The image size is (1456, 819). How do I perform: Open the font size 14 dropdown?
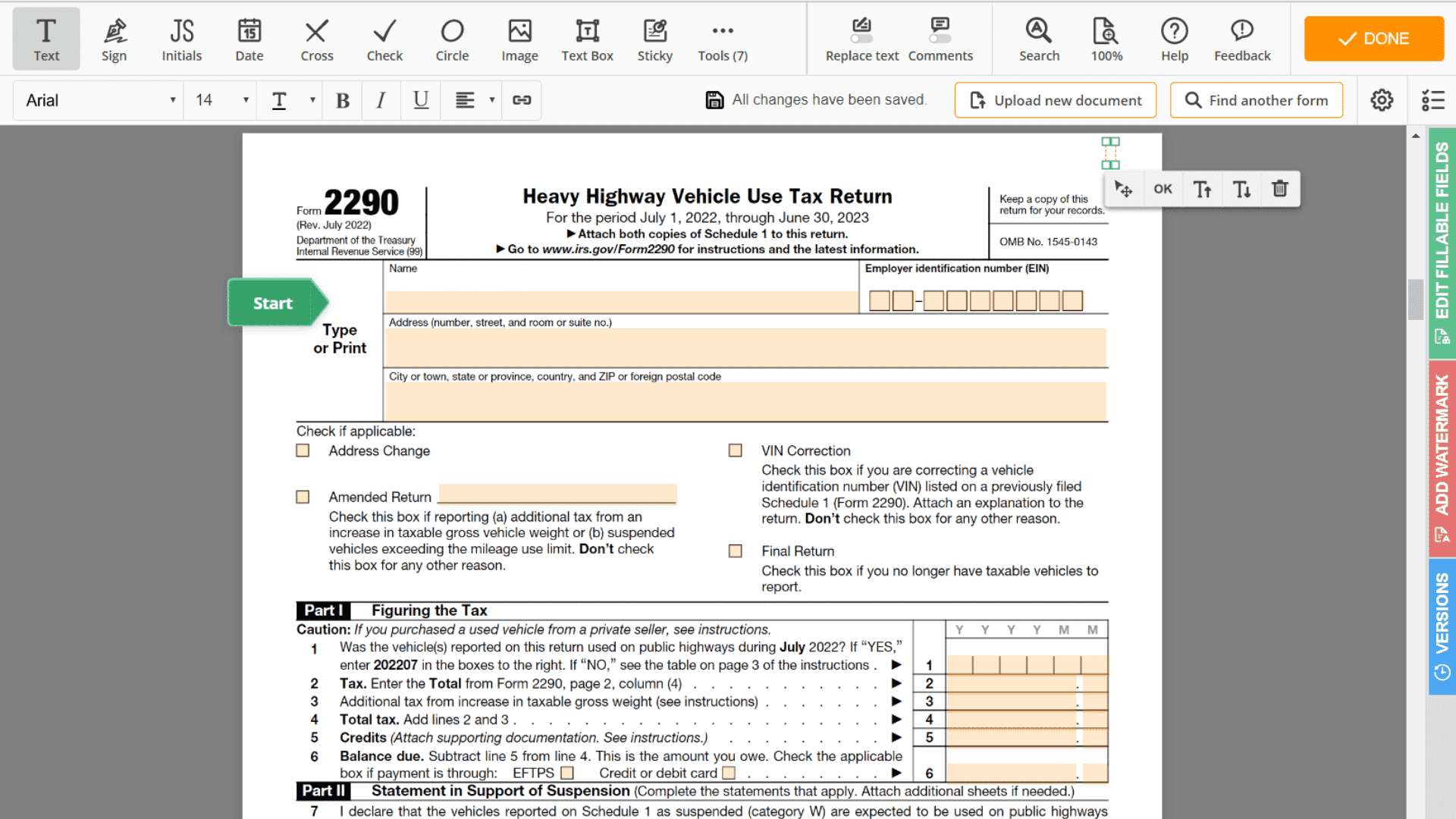pos(221,100)
